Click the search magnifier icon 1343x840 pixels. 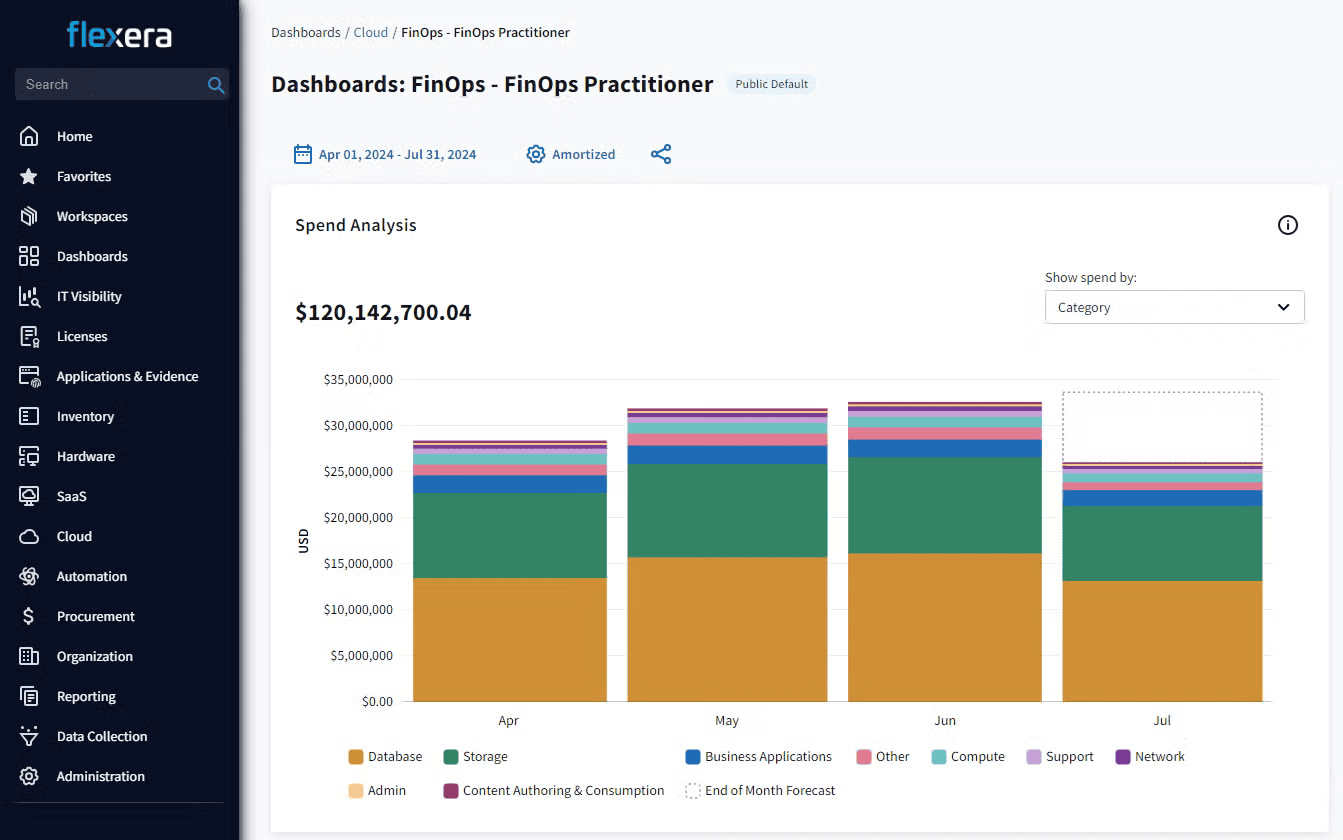[x=216, y=84]
